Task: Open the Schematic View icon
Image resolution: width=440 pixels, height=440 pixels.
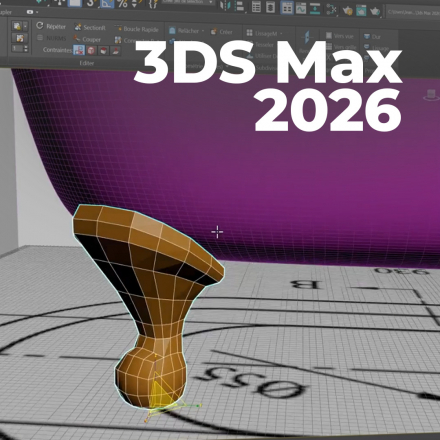Action: (x=315, y=9)
